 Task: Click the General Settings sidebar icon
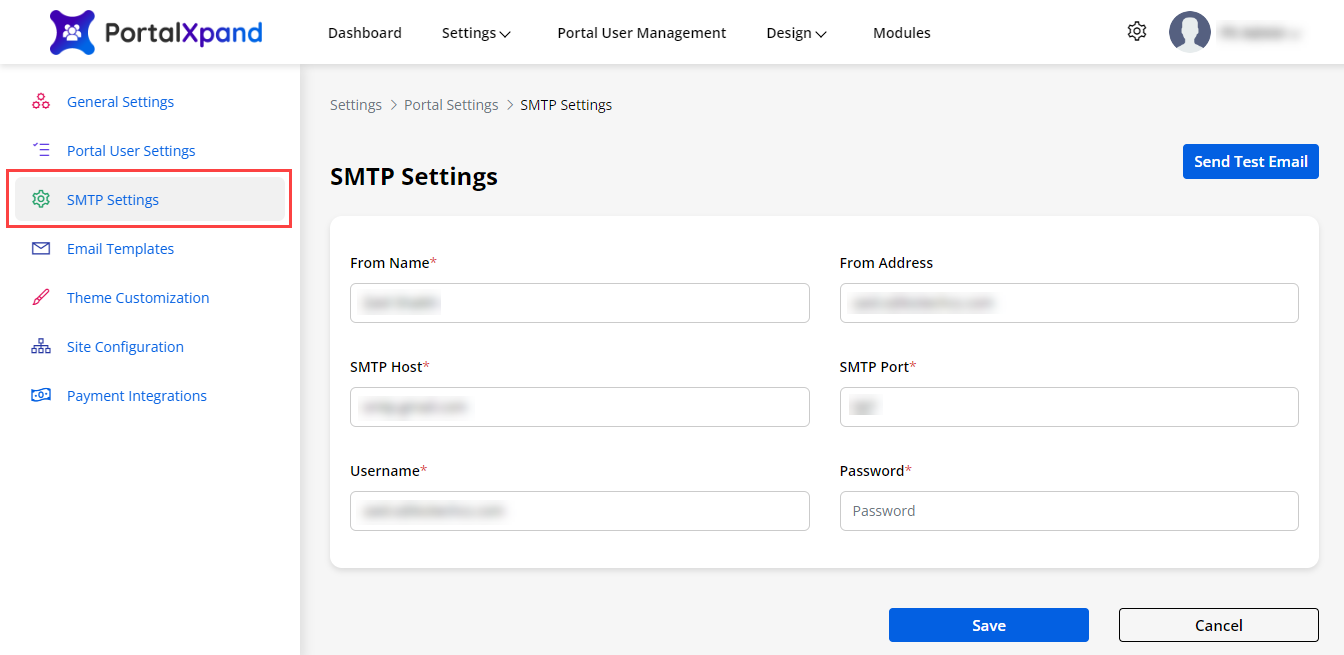(x=41, y=101)
